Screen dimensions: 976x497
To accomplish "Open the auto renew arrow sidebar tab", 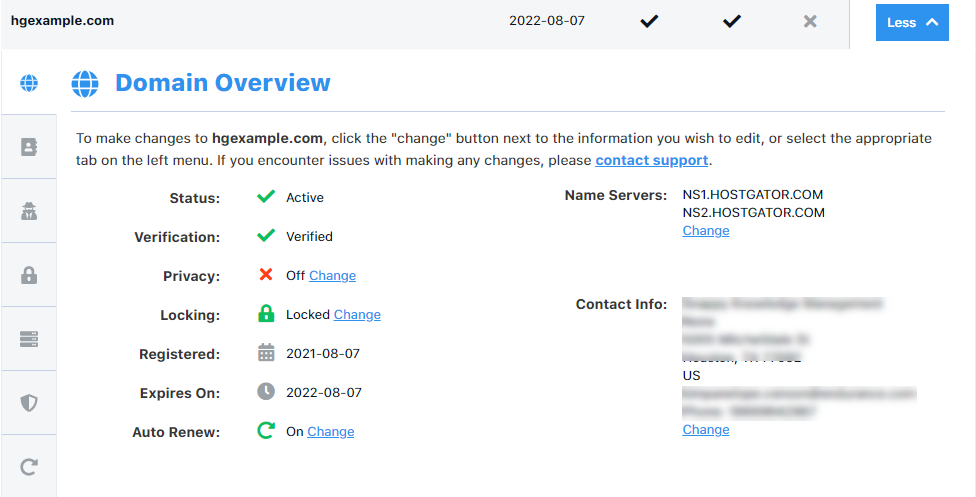I will [x=29, y=466].
